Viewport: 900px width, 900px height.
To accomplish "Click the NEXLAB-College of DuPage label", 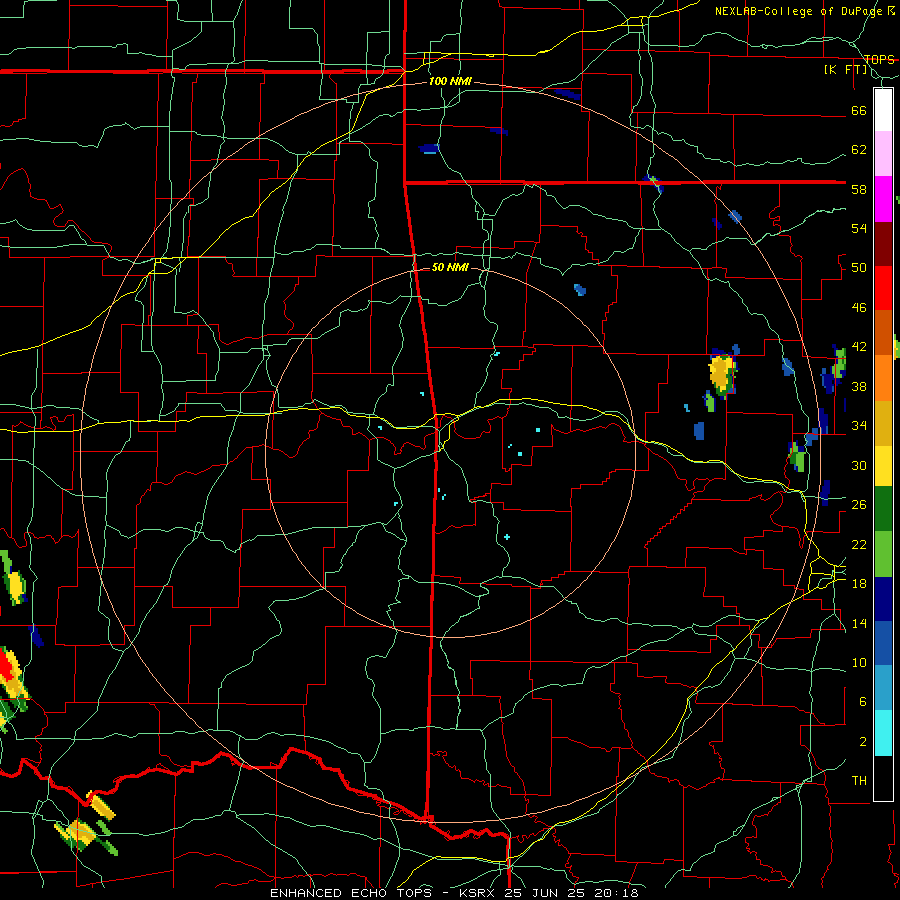I will (x=801, y=11).
